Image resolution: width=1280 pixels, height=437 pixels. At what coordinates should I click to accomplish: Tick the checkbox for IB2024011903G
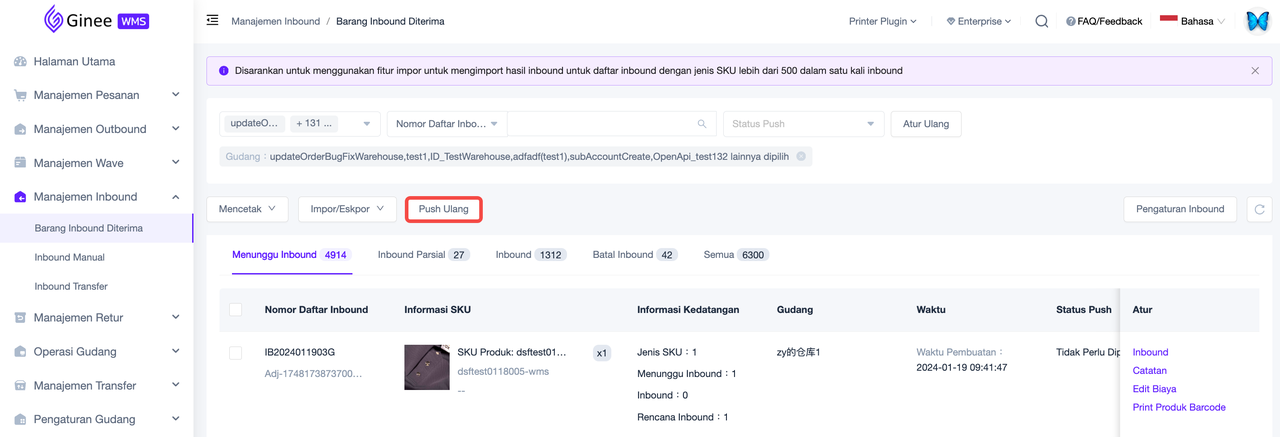236,353
